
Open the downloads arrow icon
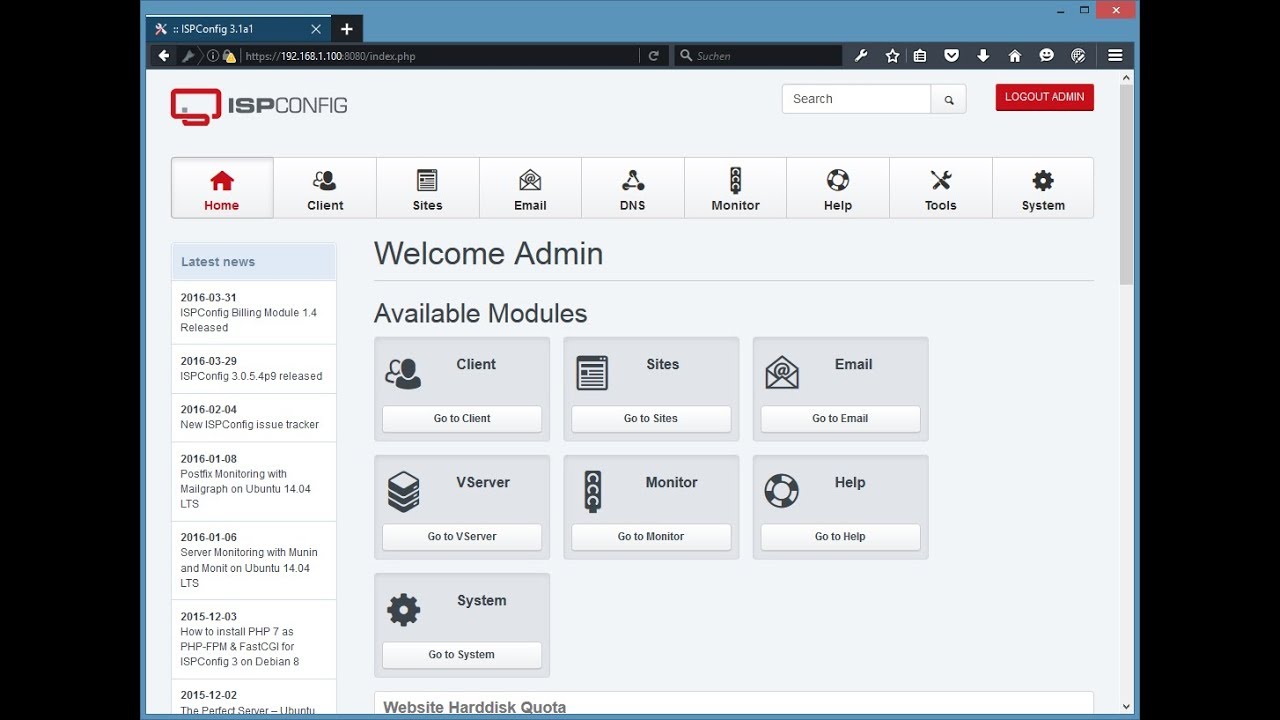coord(983,56)
